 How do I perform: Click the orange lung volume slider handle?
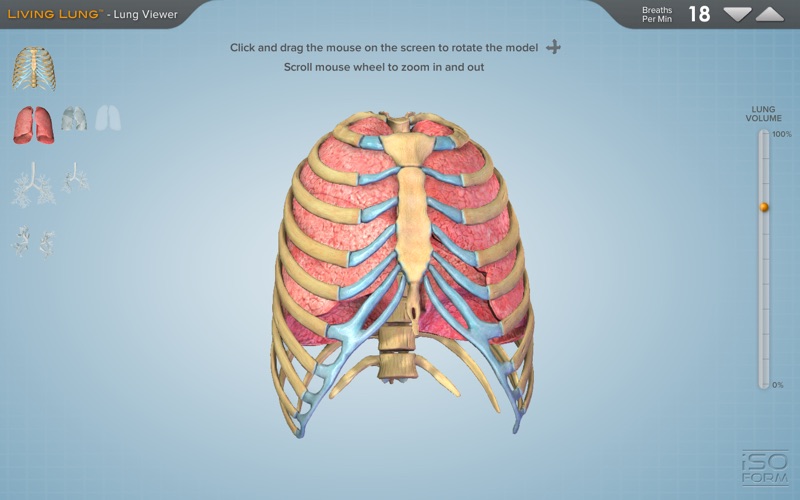764,207
